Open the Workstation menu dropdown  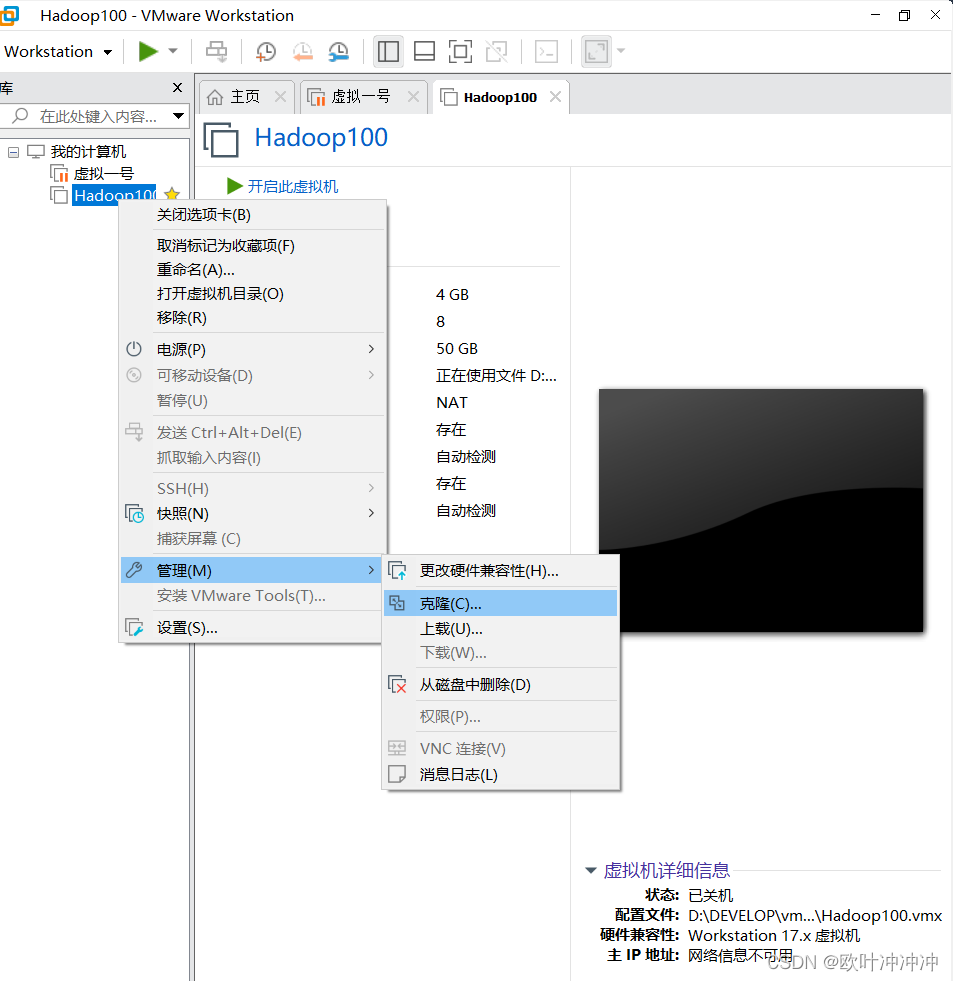[x=58, y=51]
